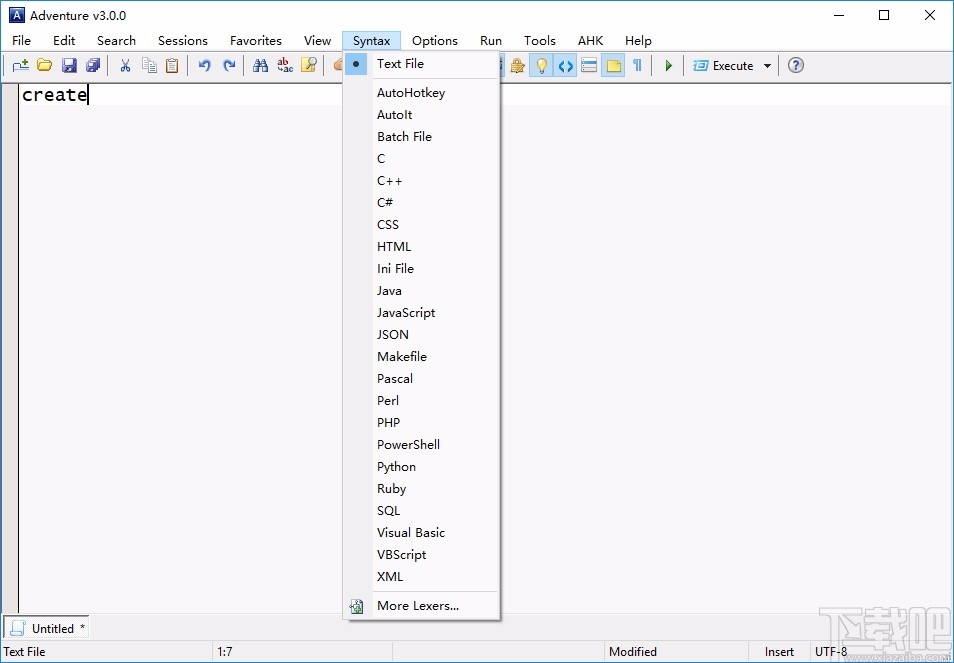Choose PHP syntax
The image size is (954, 663).
click(421, 422)
